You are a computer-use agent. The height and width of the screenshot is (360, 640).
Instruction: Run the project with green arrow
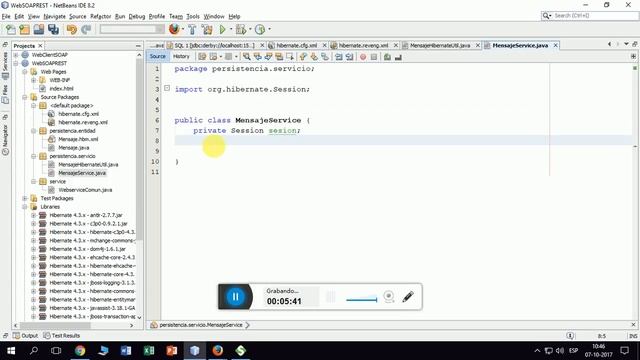point(222,29)
